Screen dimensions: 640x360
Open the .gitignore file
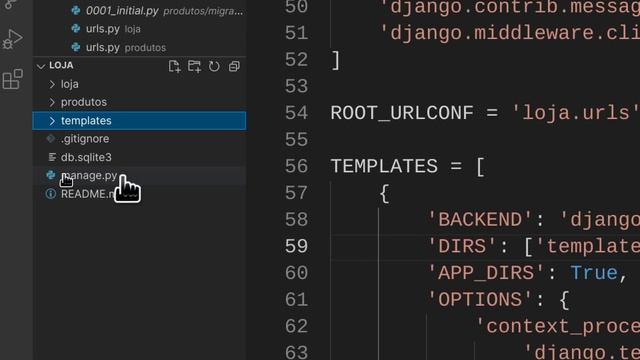139,139
